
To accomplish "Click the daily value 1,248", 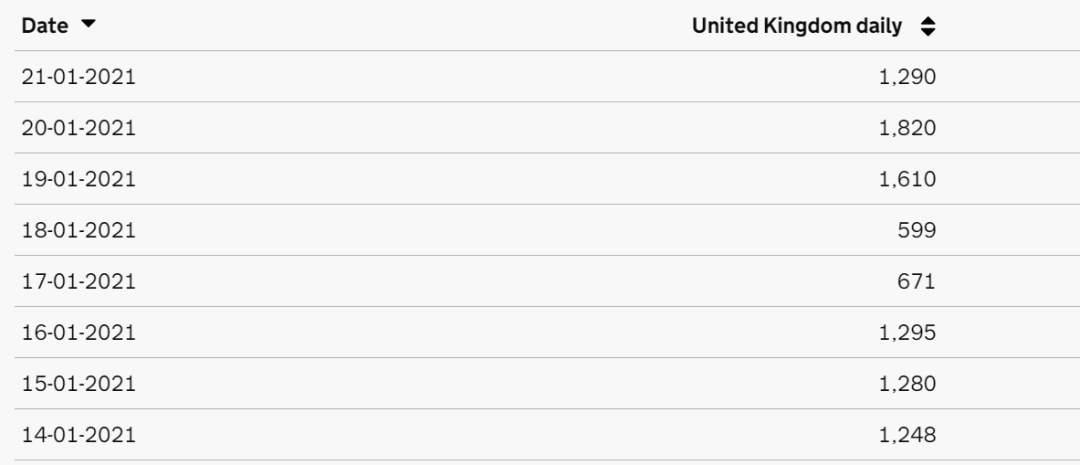I will click(909, 434).
